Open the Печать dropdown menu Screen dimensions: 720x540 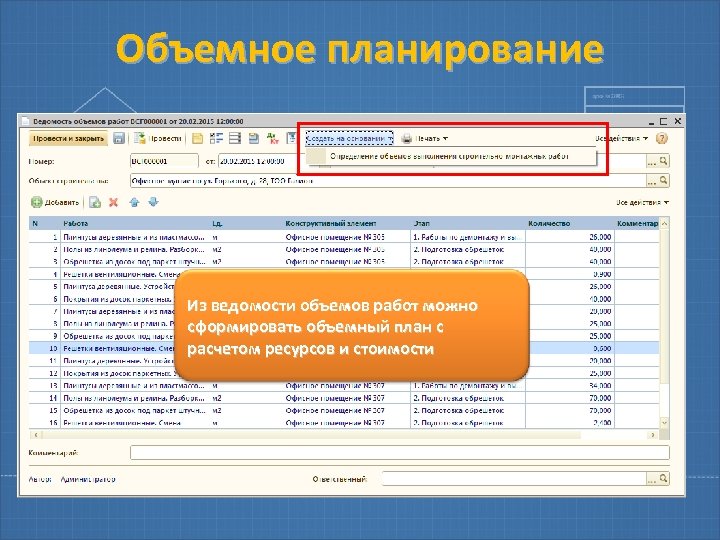425,138
